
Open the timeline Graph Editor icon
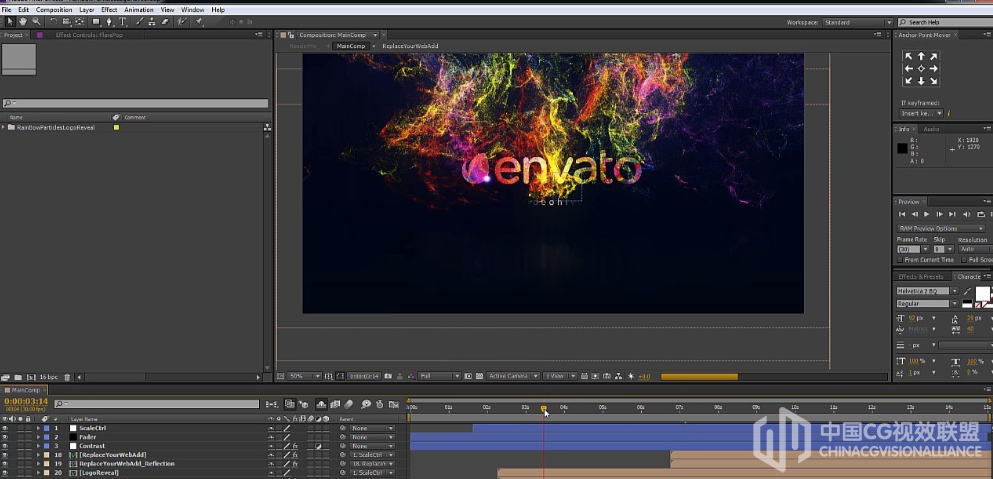point(394,404)
